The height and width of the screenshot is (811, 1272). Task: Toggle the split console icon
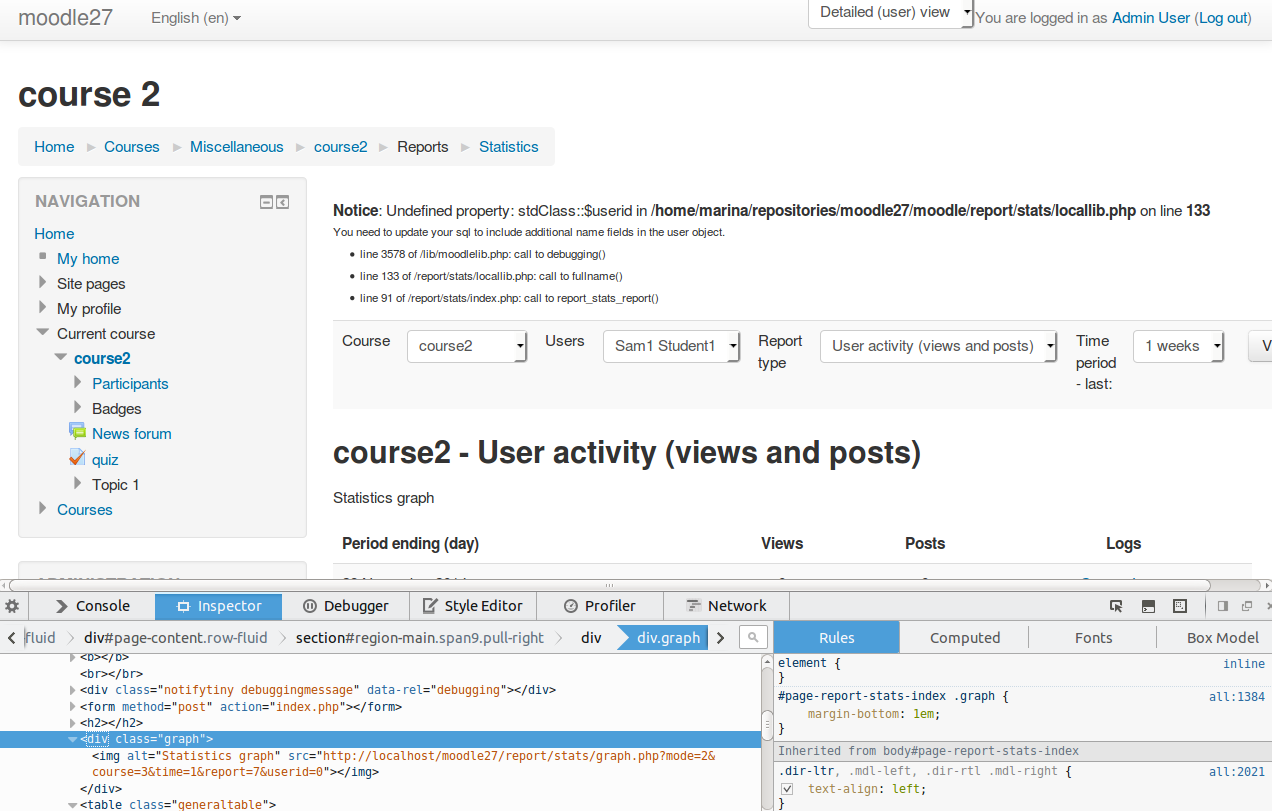point(1148,606)
